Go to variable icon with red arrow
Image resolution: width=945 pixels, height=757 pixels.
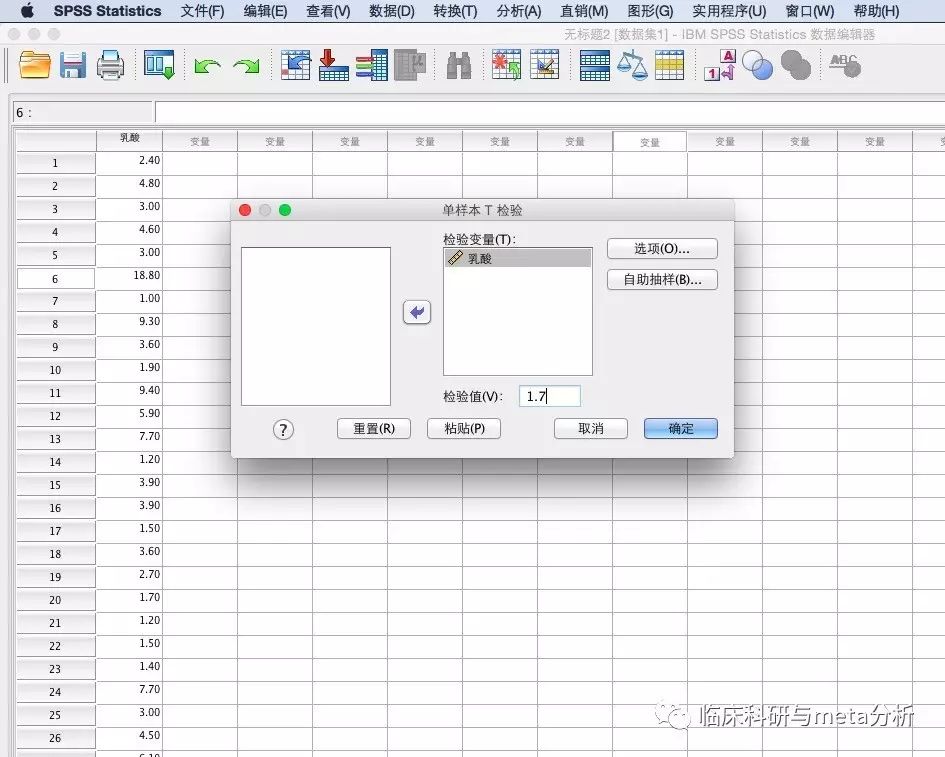pyautogui.click(x=333, y=64)
